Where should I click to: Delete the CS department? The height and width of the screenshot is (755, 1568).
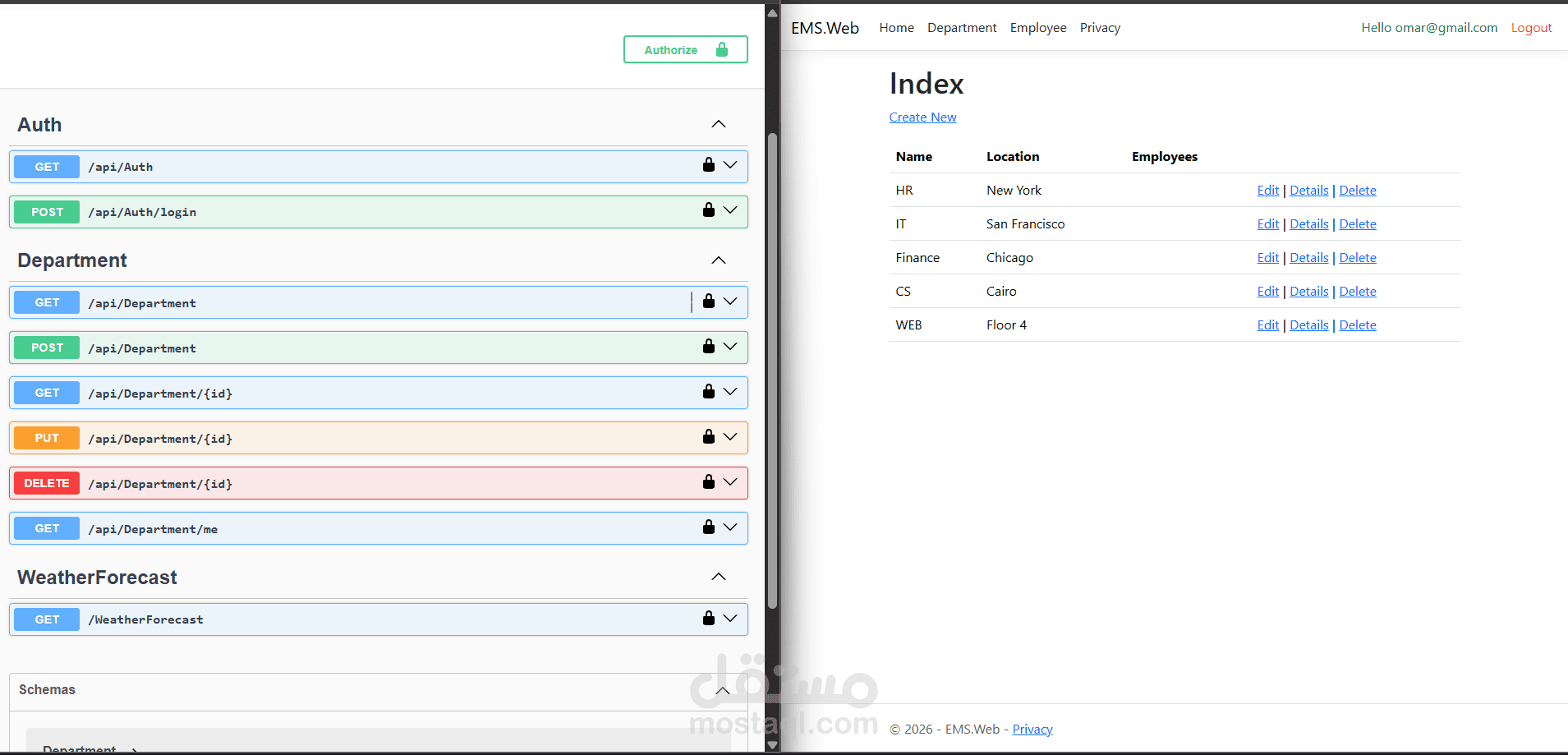1357,292
